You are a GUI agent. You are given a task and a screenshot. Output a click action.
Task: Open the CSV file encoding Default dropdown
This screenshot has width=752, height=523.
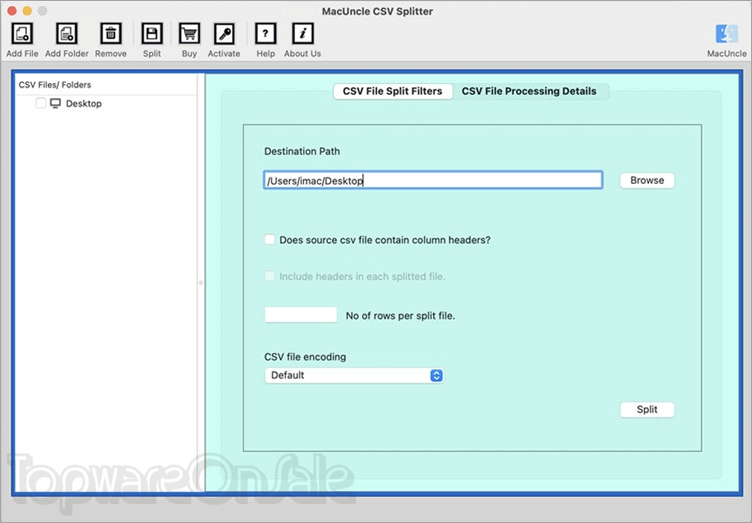[354, 375]
